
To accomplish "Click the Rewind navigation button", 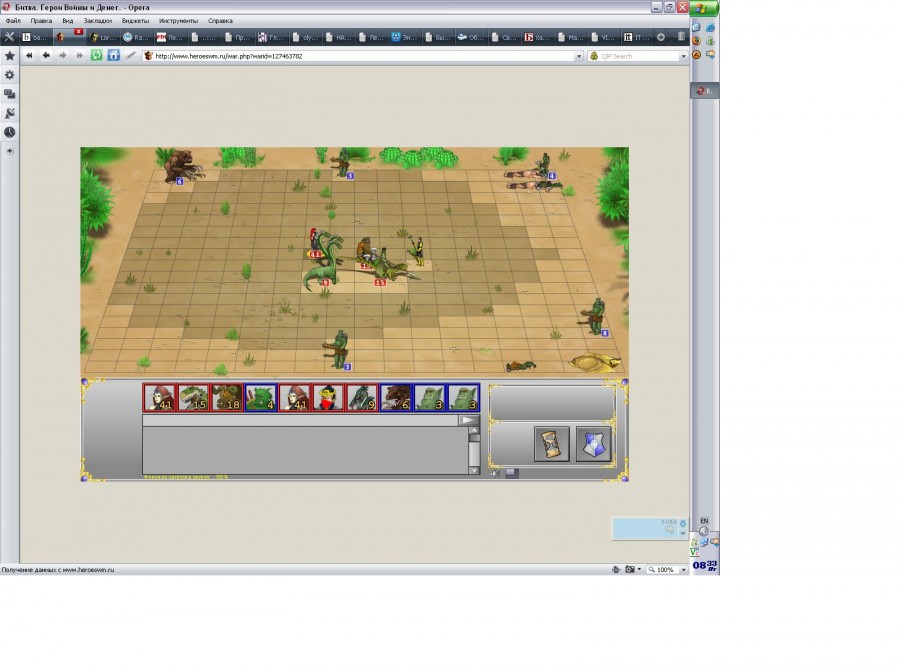I will 29,56.
